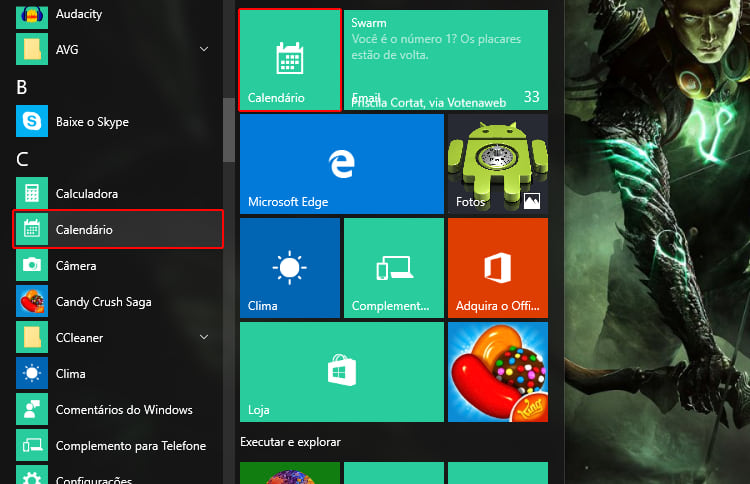Open the Câmera app icon

click(x=32, y=265)
